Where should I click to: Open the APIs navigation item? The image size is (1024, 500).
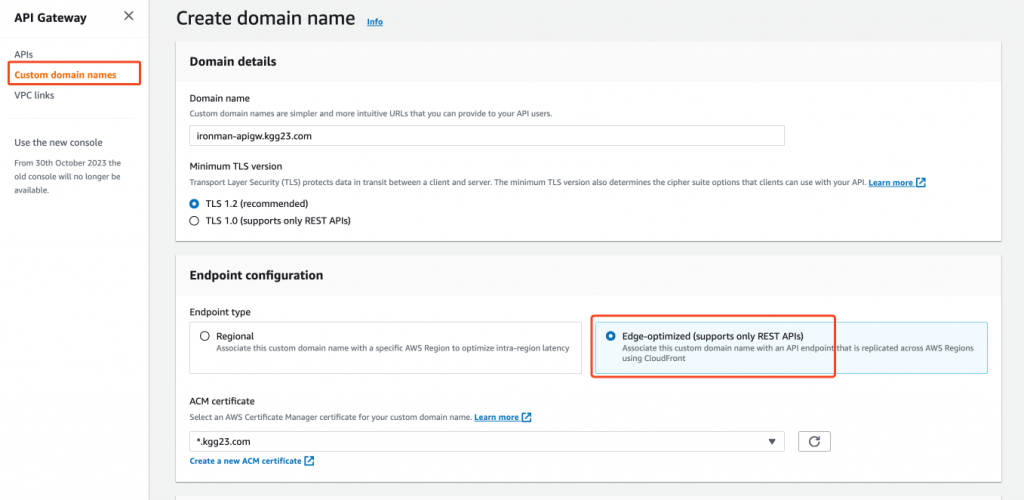click(x=24, y=55)
